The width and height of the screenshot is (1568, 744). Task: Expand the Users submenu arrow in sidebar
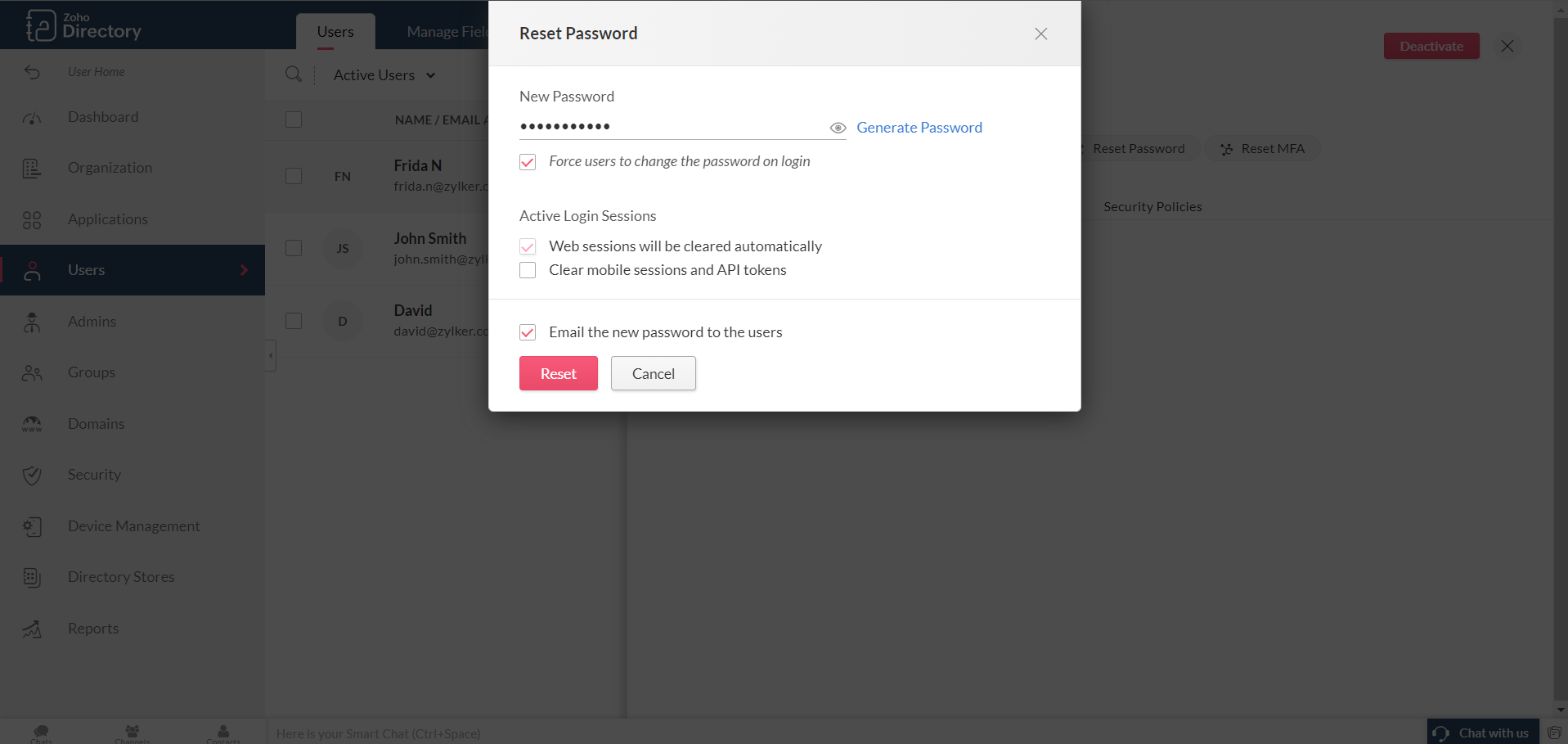(x=244, y=270)
